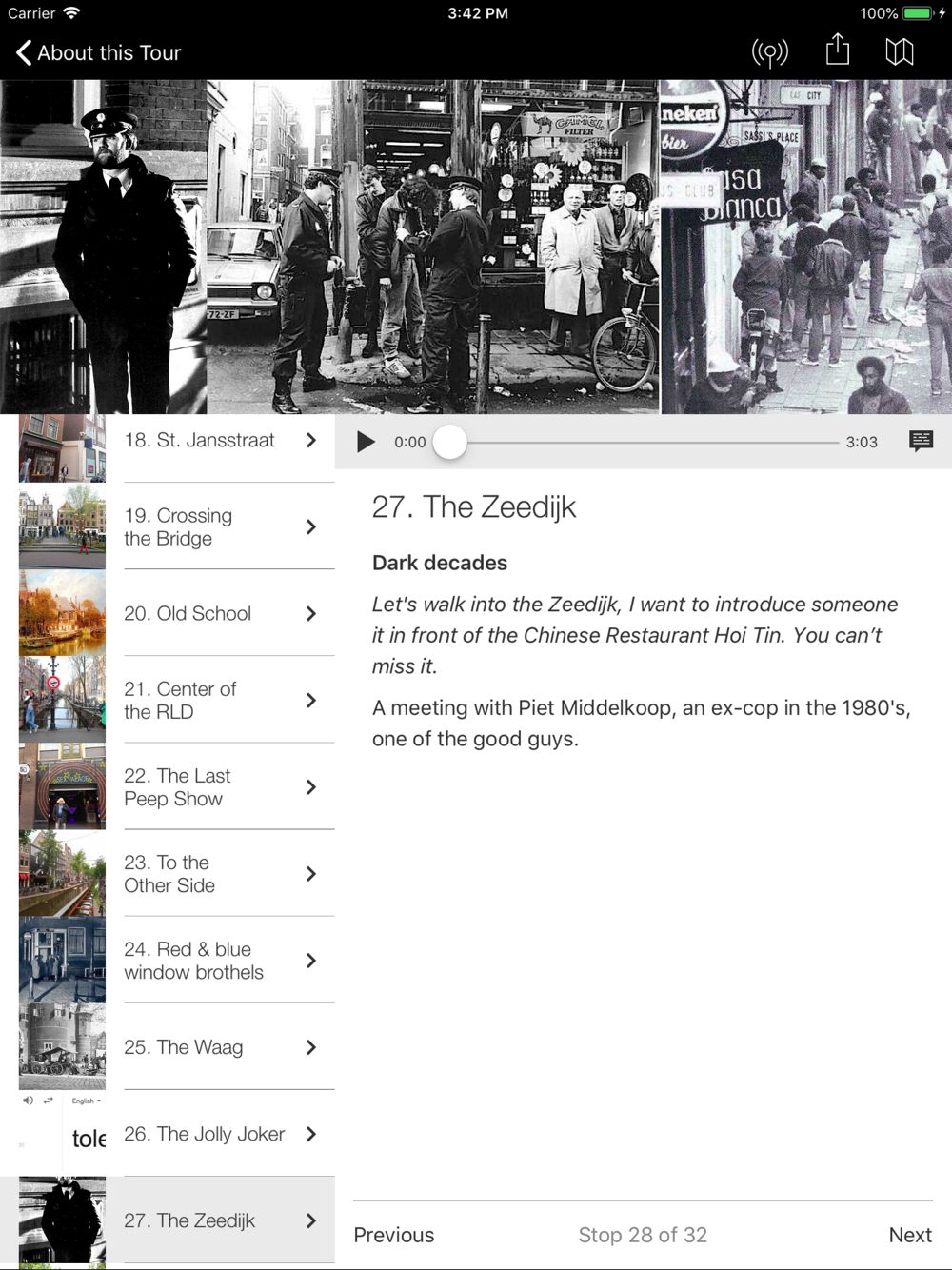Open the share sheet icon
The width and height of the screenshot is (952, 1270).
point(837,50)
